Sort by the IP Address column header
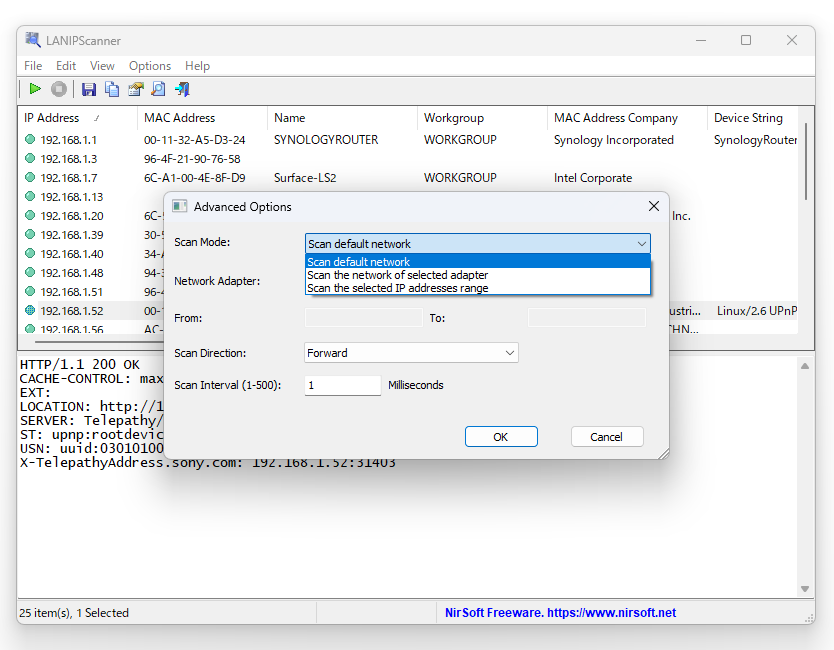834x650 pixels. point(78,118)
